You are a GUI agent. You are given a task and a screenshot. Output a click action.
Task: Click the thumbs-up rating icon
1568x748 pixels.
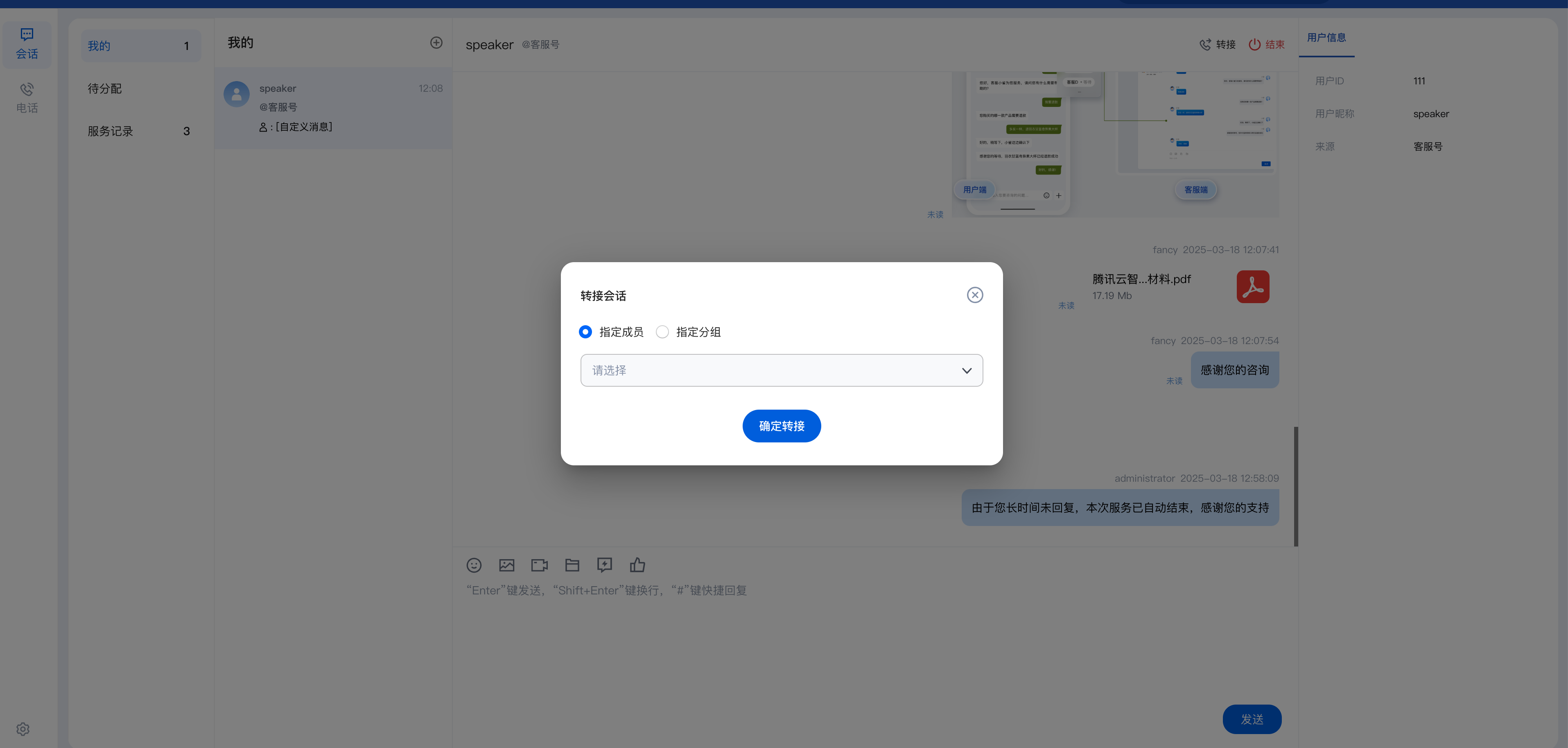click(x=637, y=565)
